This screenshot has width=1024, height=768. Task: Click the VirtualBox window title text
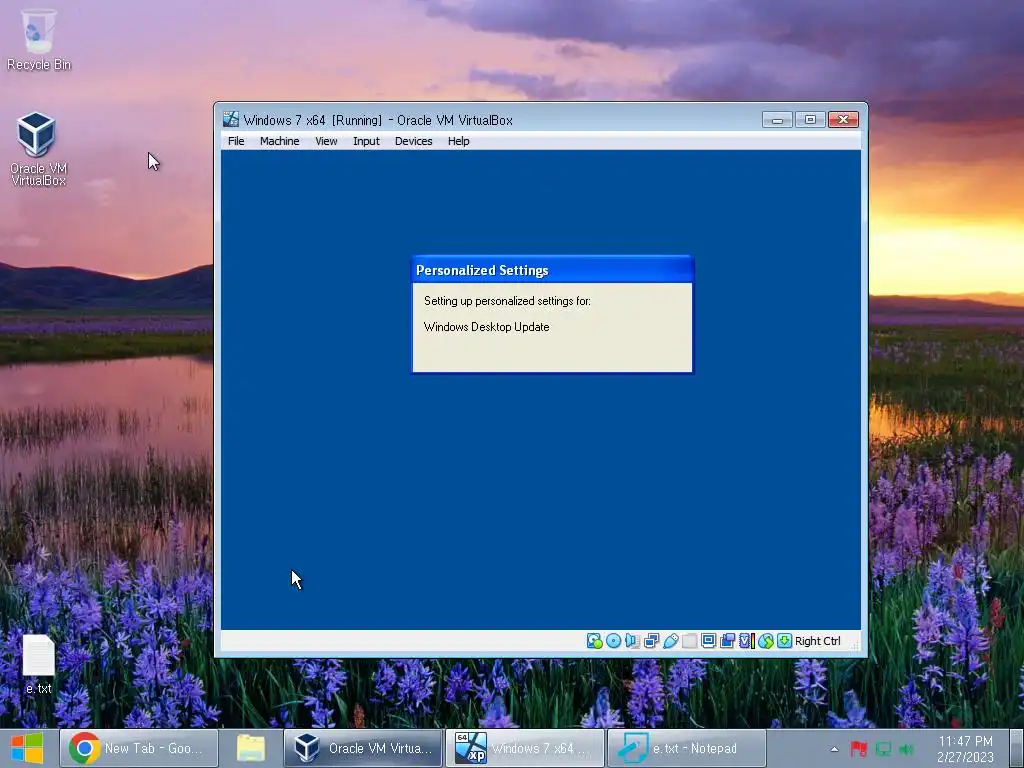coord(378,120)
